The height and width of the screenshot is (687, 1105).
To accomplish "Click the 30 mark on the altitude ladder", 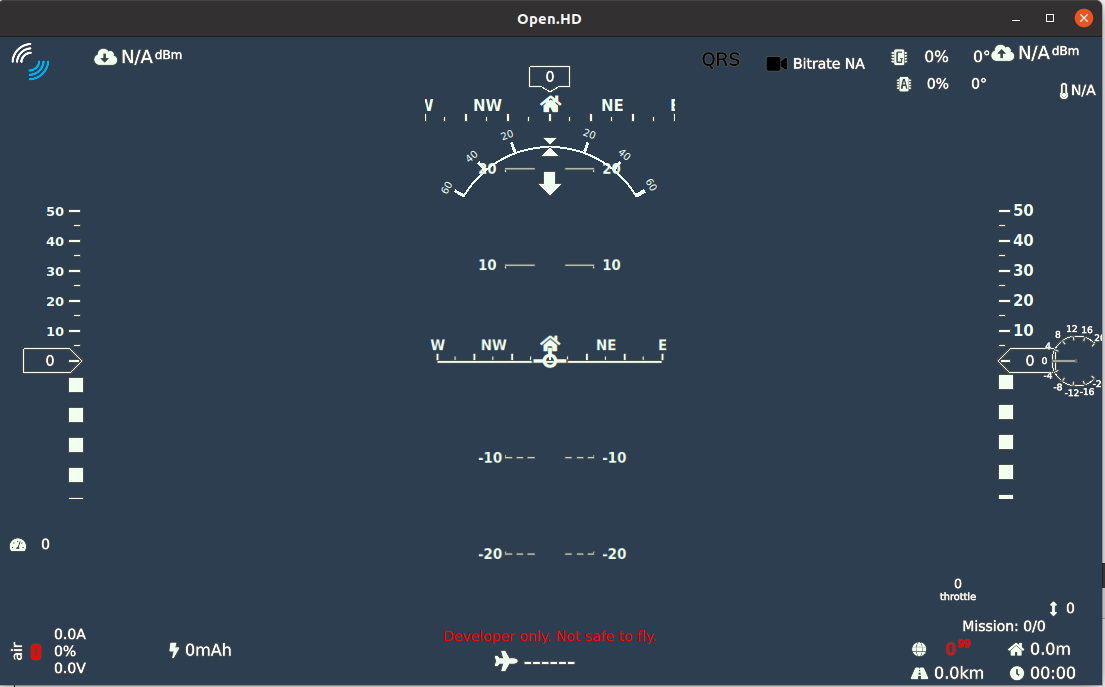I will pos(1023,271).
